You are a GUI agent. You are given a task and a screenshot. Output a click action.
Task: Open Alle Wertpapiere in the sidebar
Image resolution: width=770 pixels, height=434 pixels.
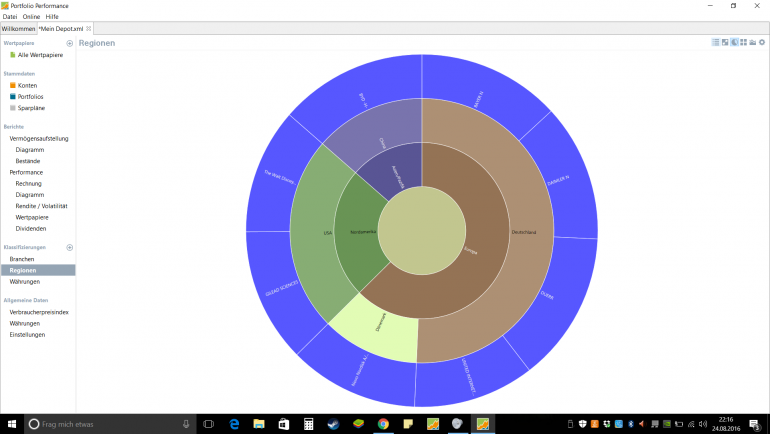click(x=40, y=55)
